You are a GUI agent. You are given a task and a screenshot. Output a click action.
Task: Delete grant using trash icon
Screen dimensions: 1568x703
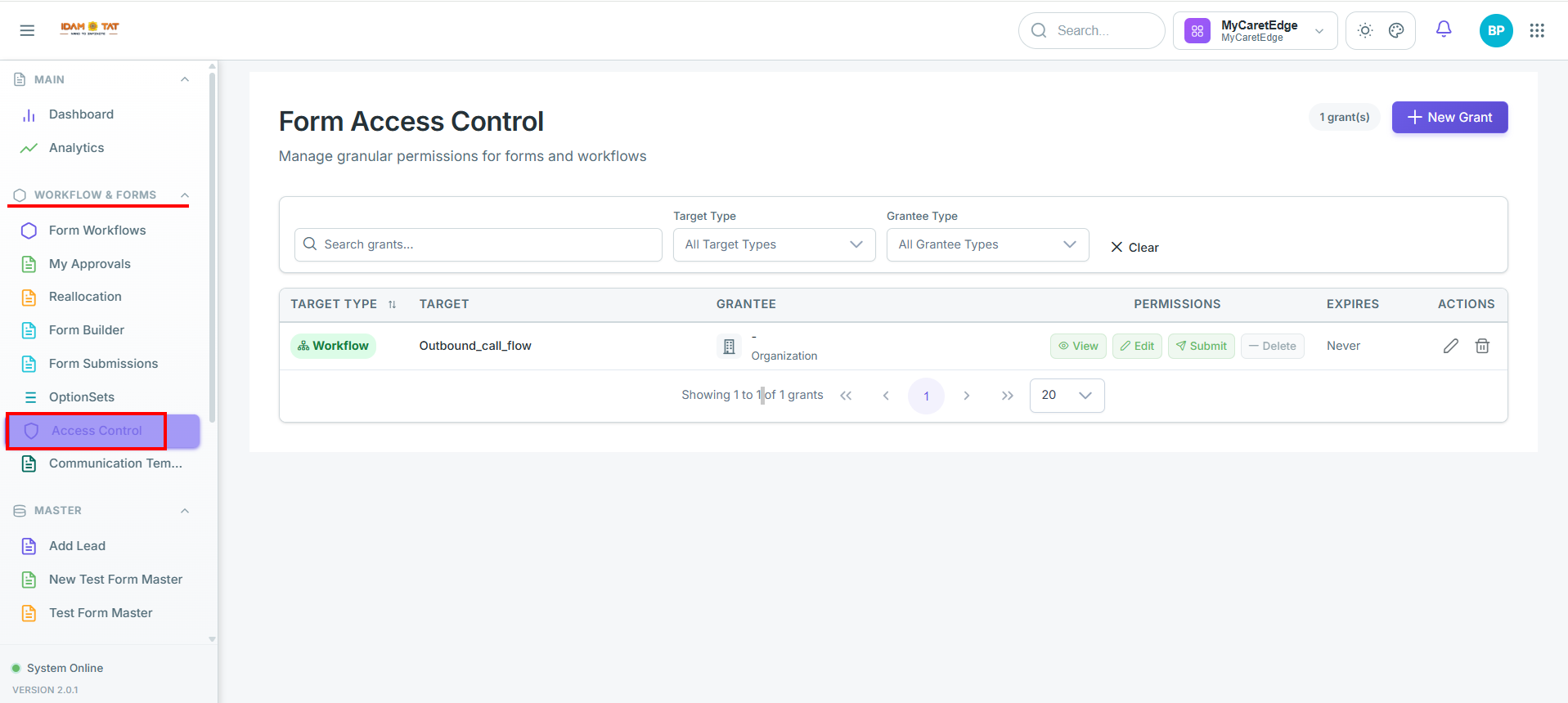[1482, 346]
